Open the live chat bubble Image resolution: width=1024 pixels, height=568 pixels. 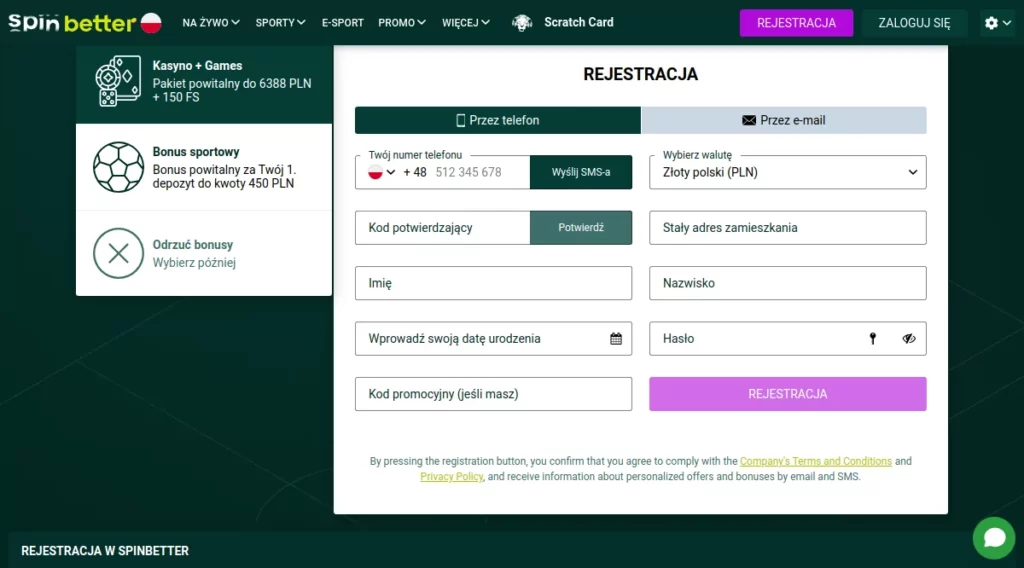pyautogui.click(x=993, y=538)
